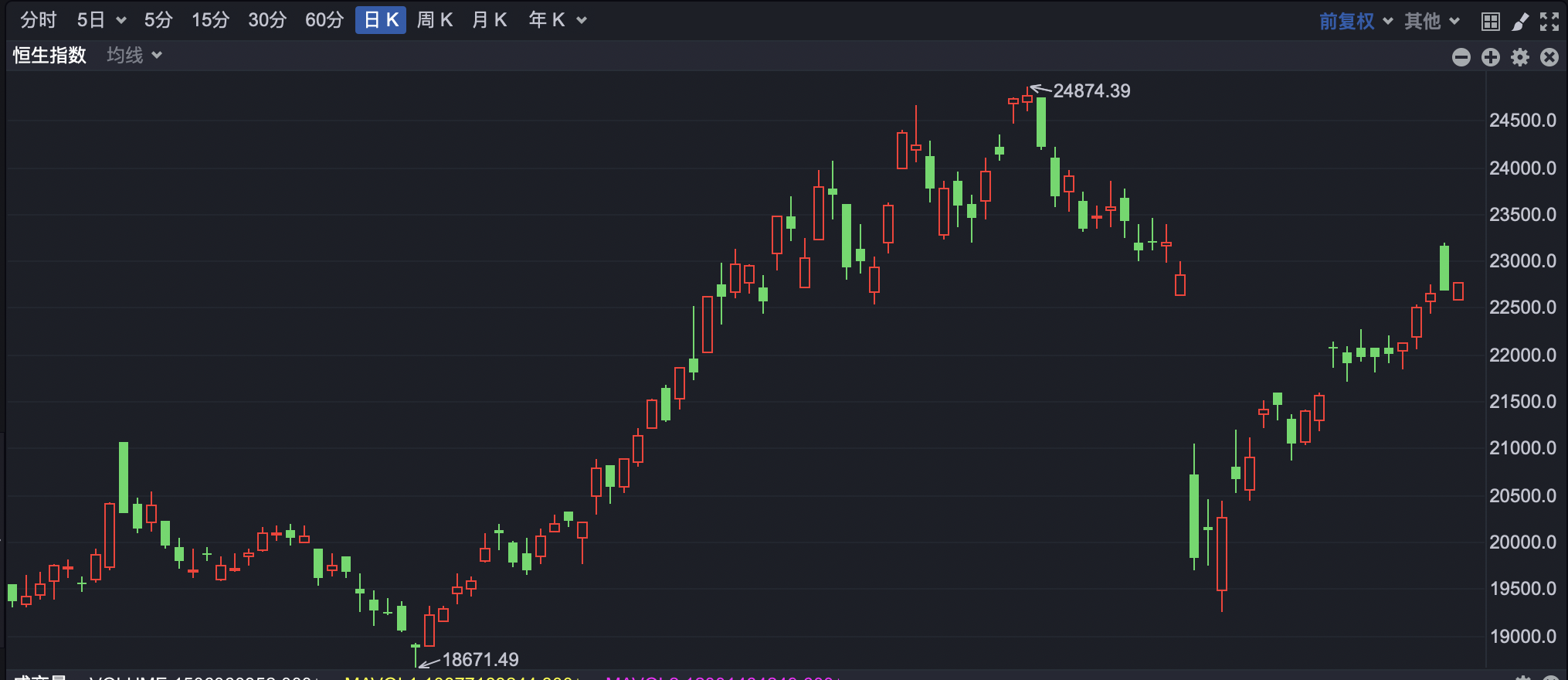
Task: Select the 月K period tab
Action: point(489,20)
